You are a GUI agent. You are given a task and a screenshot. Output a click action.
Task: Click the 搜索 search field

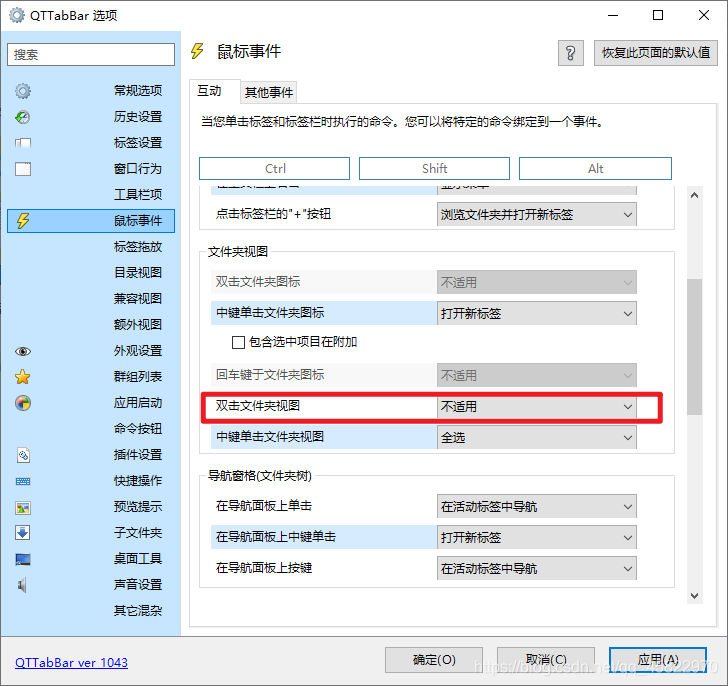point(91,55)
